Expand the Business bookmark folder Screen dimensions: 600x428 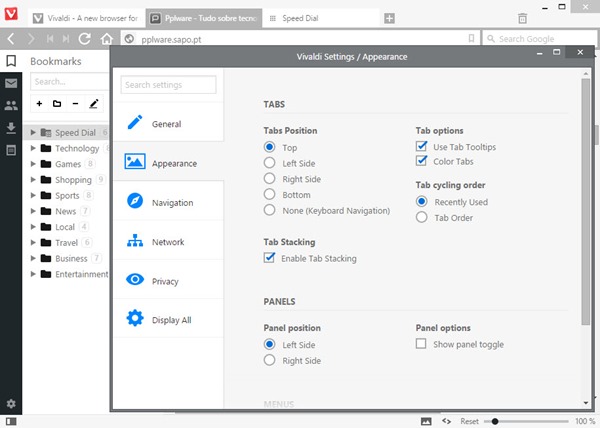pyautogui.click(x=33, y=258)
